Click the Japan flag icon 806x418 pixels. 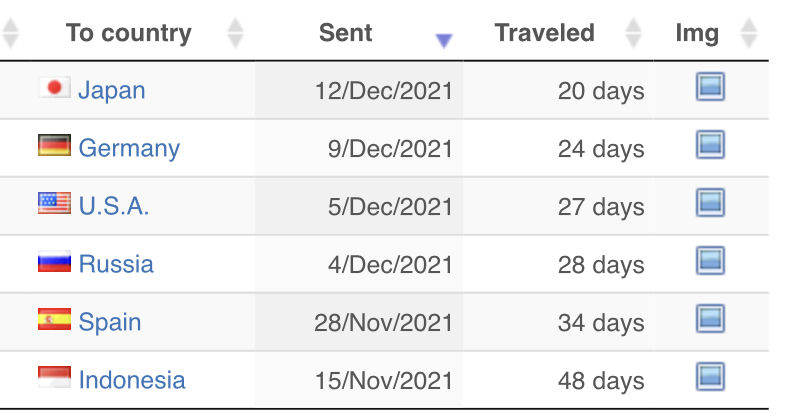(x=54, y=87)
